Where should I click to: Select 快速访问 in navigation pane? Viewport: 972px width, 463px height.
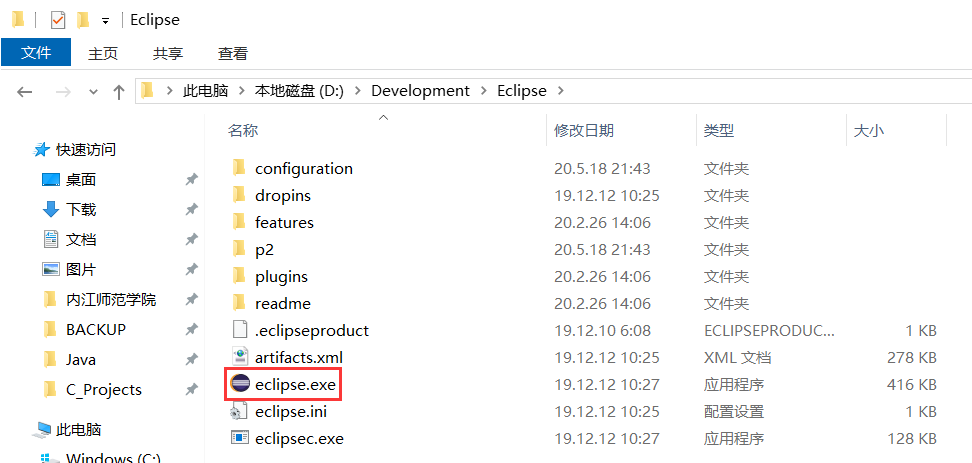point(86,149)
